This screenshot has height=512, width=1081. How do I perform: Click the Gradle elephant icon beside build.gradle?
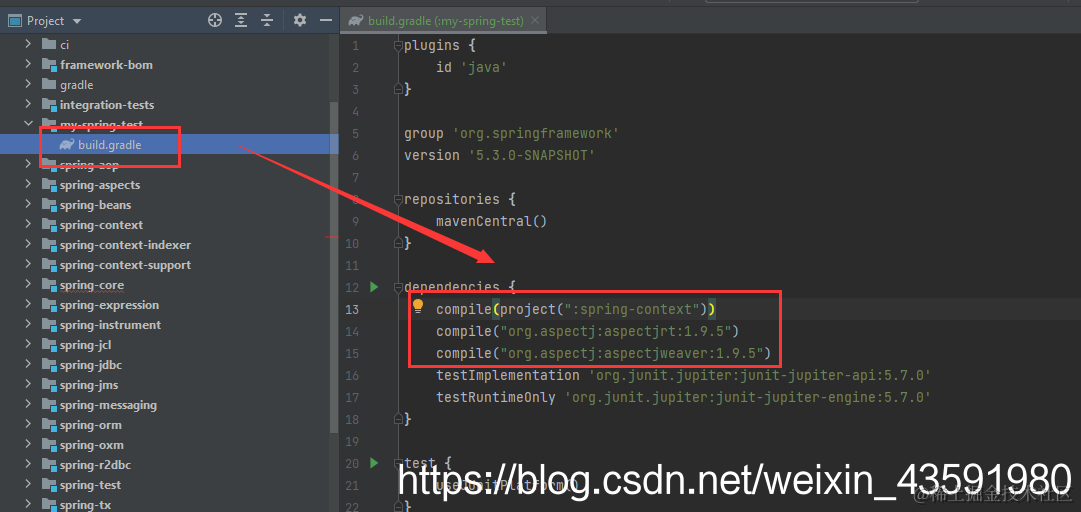[67, 145]
